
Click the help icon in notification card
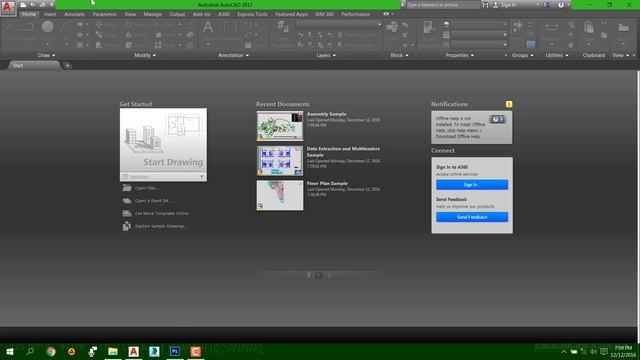pos(498,119)
